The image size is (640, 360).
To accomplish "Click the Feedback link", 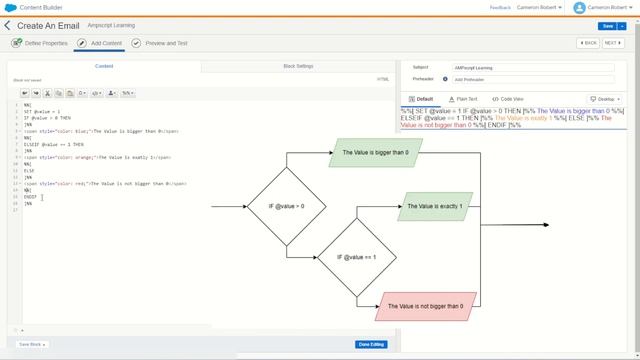I will (500, 7).
